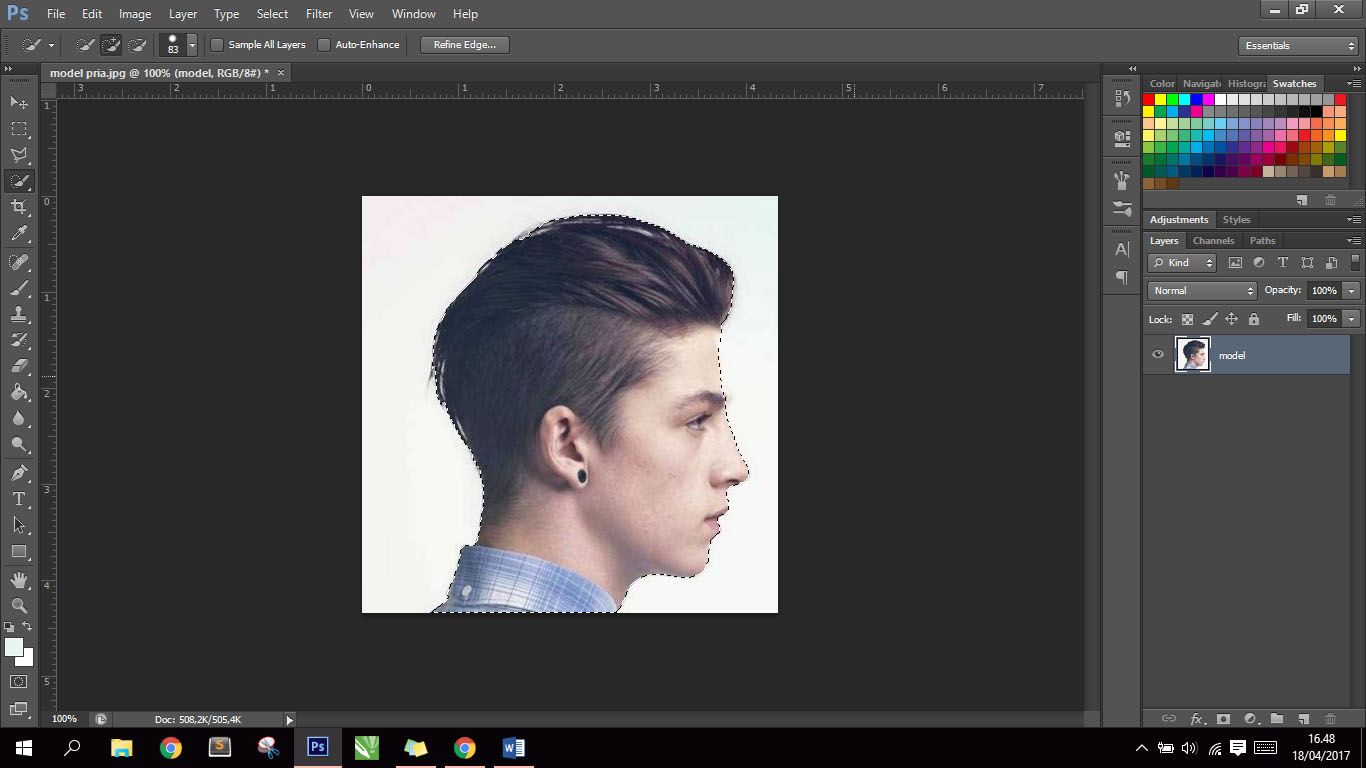
Task: Open the blending mode dropdown showing Normal
Action: coord(1200,290)
